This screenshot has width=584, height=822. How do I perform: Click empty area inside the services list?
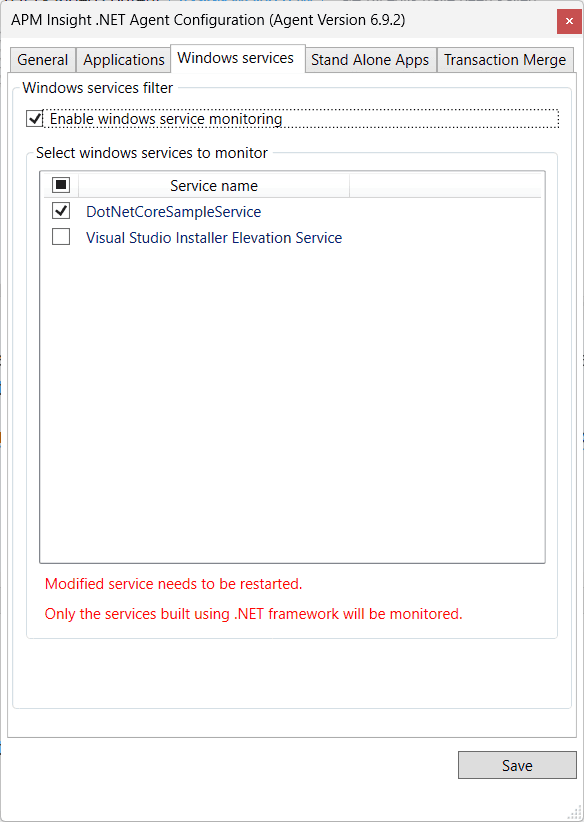[x=292, y=404]
